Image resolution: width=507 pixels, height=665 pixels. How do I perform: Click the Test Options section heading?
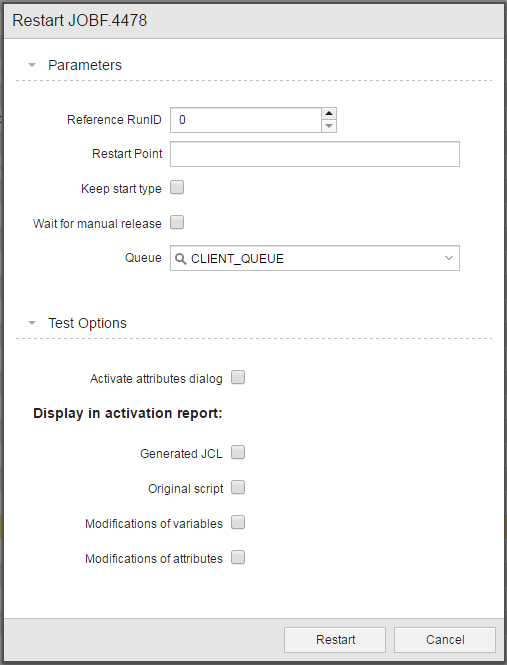click(x=87, y=323)
